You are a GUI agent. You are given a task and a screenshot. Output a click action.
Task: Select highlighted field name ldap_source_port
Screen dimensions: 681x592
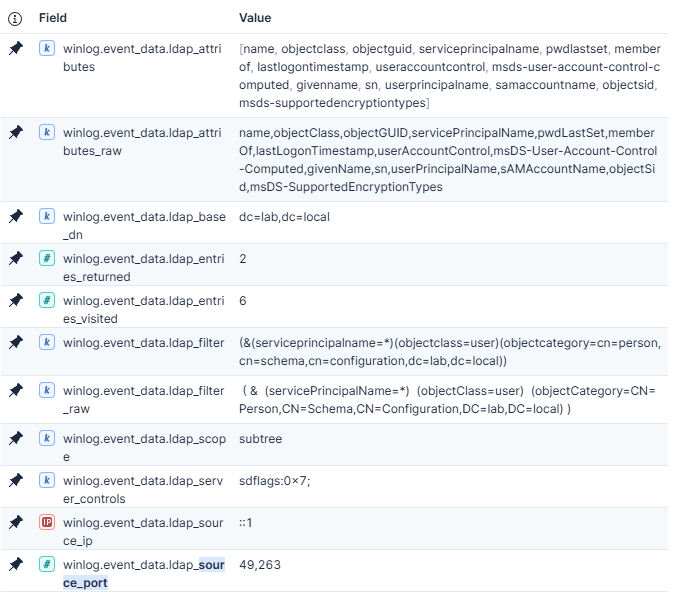[144, 574]
